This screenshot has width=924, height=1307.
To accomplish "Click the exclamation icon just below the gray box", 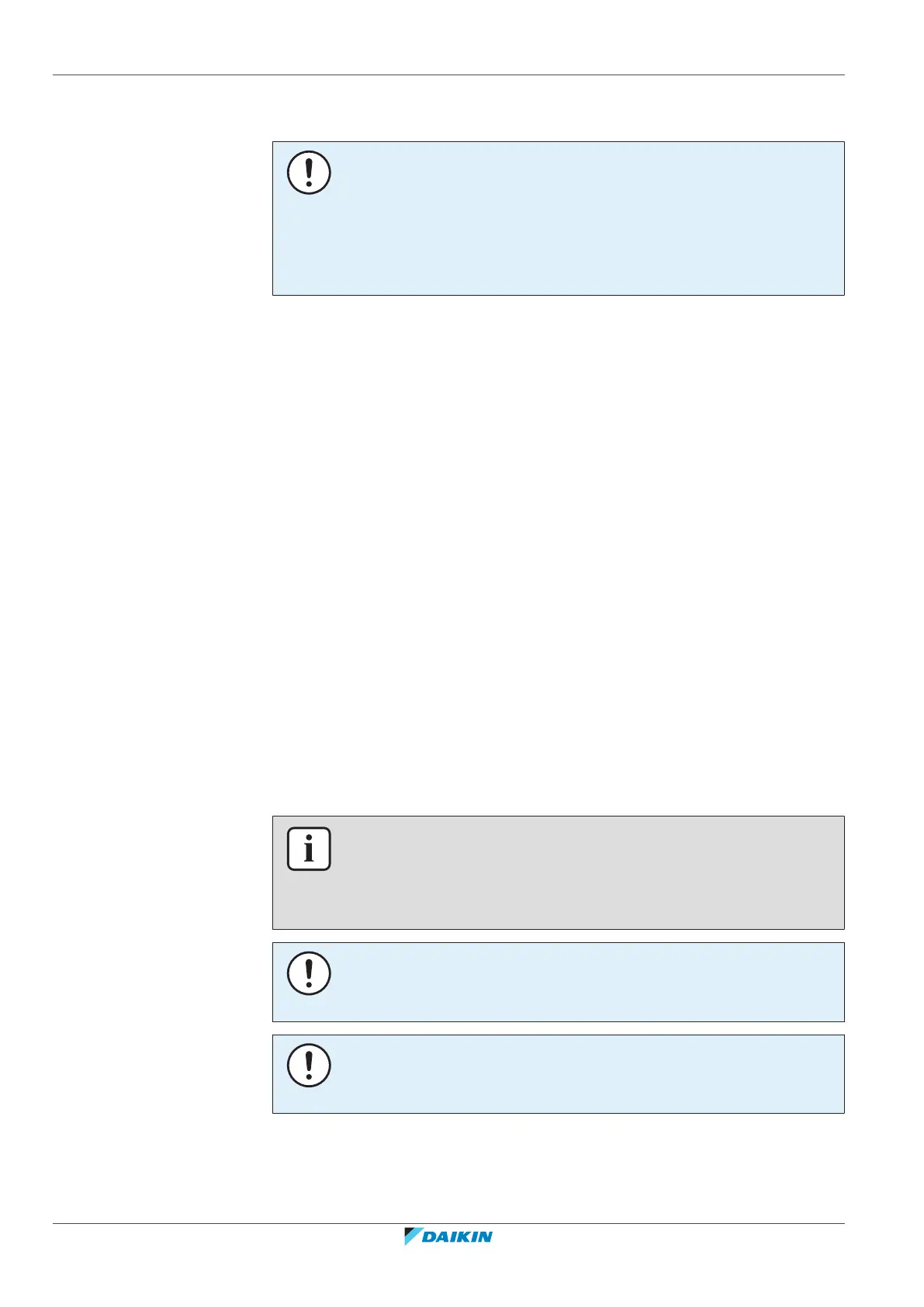I will (x=309, y=973).
